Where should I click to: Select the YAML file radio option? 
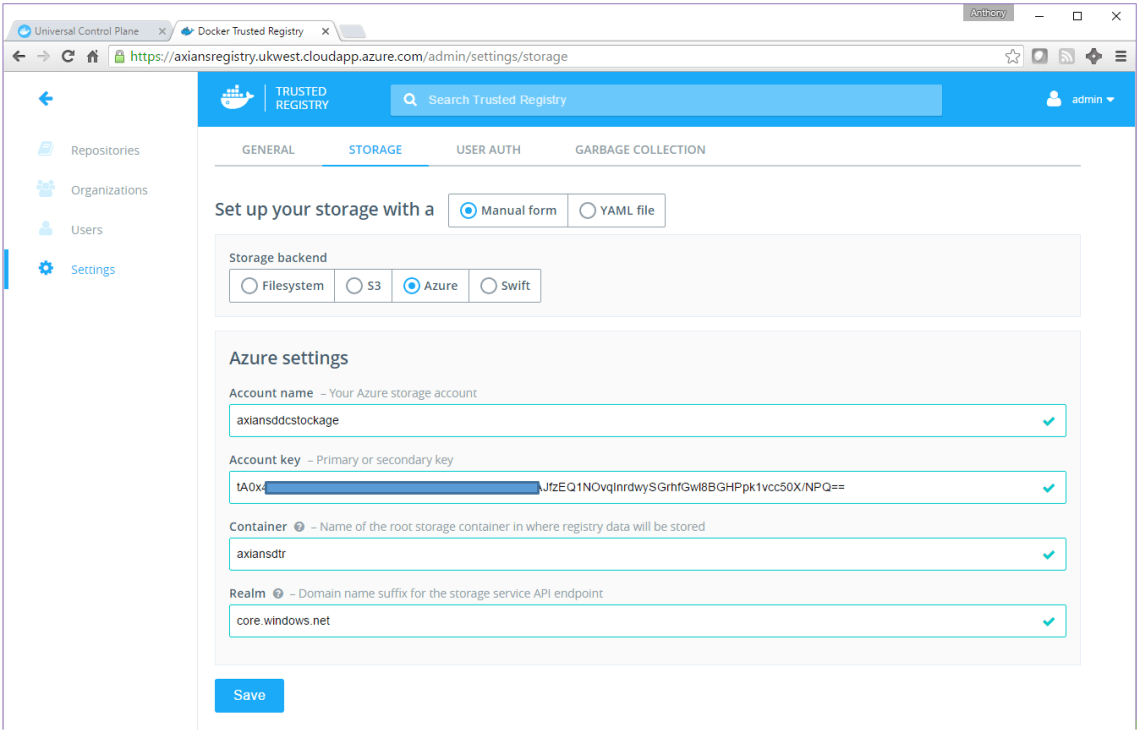588,211
